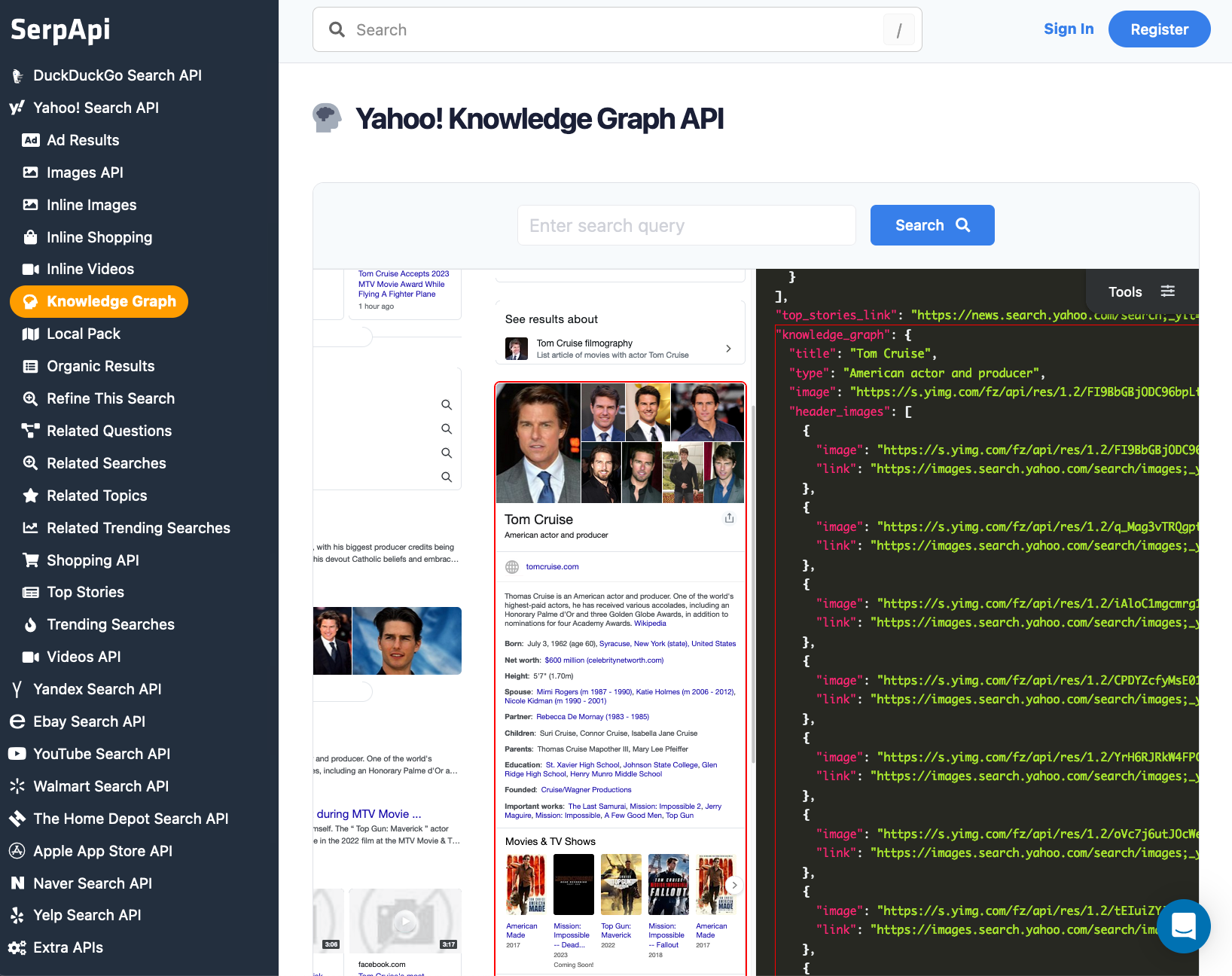Open the Extra APIs gears icon
Screen dimensions: 1232x976
coord(17,947)
